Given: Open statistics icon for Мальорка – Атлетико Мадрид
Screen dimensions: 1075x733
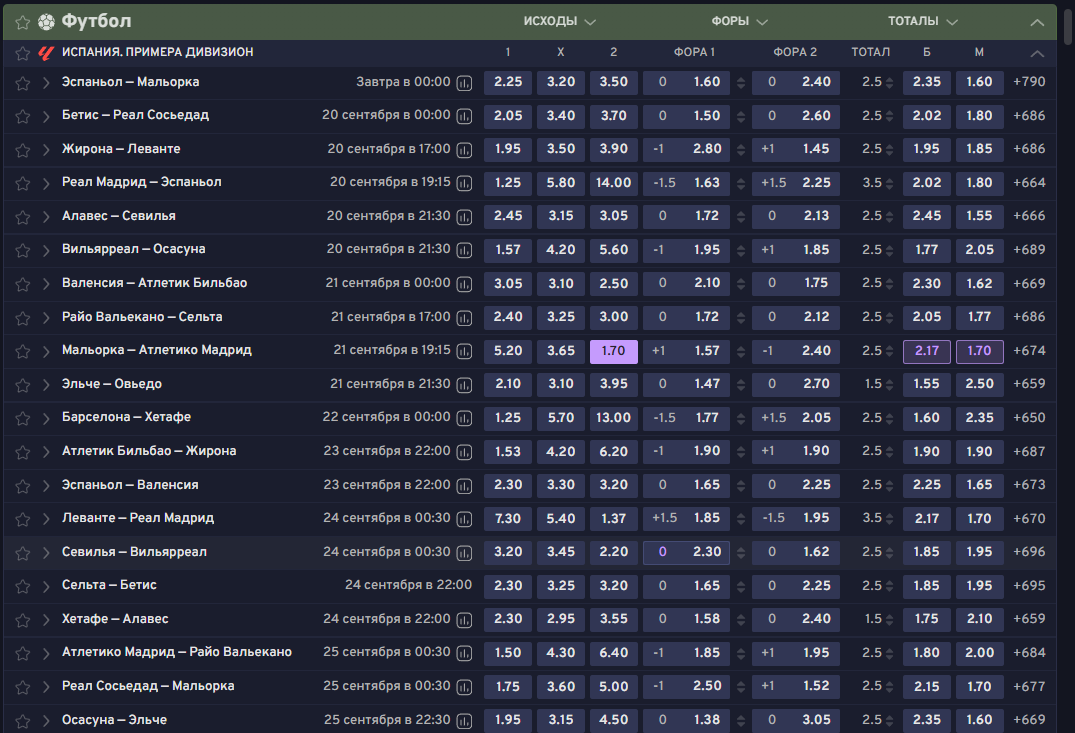Looking at the screenshot, I should pyautogui.click(x=464, y=351).
